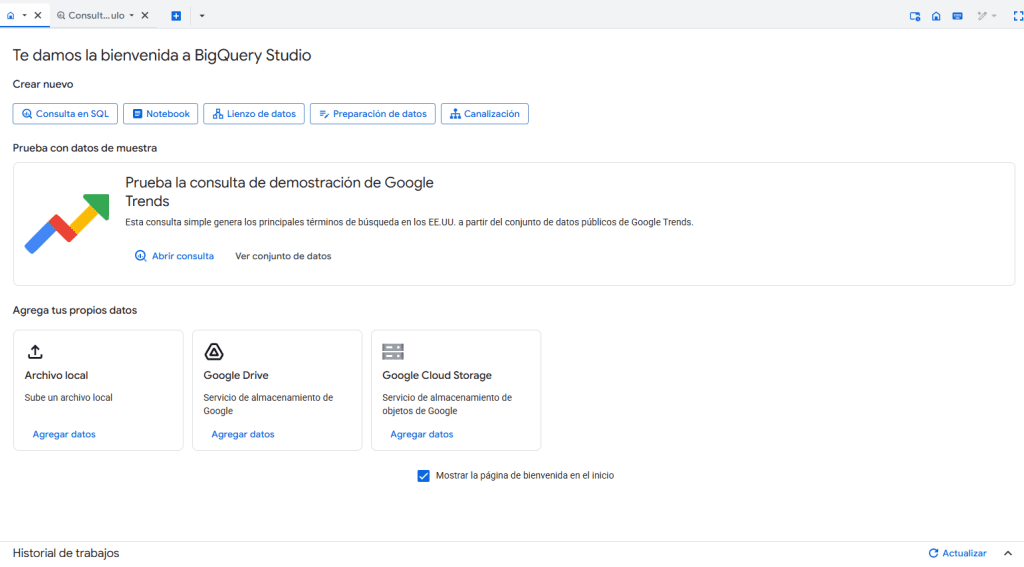Create a new Preparación de datos
1024x567 pixels.
[x=373, y=114]
